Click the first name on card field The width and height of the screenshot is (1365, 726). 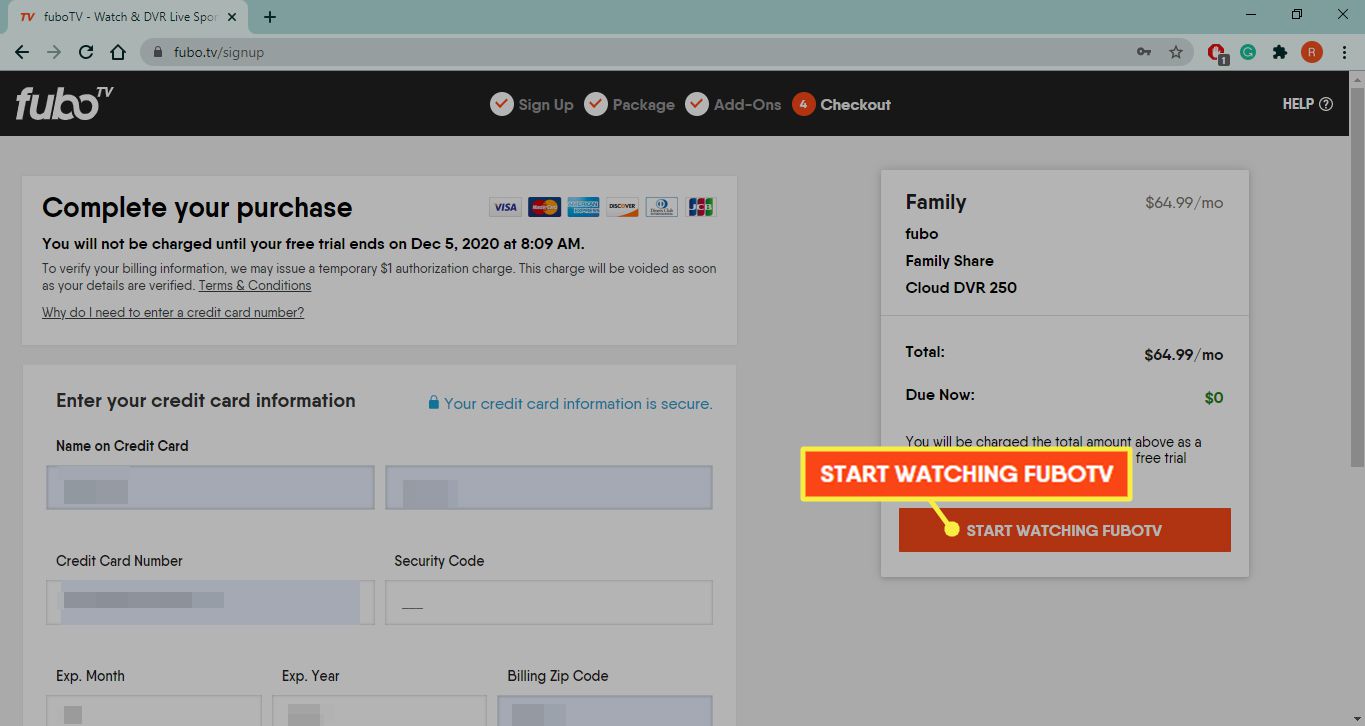(210, 487)
